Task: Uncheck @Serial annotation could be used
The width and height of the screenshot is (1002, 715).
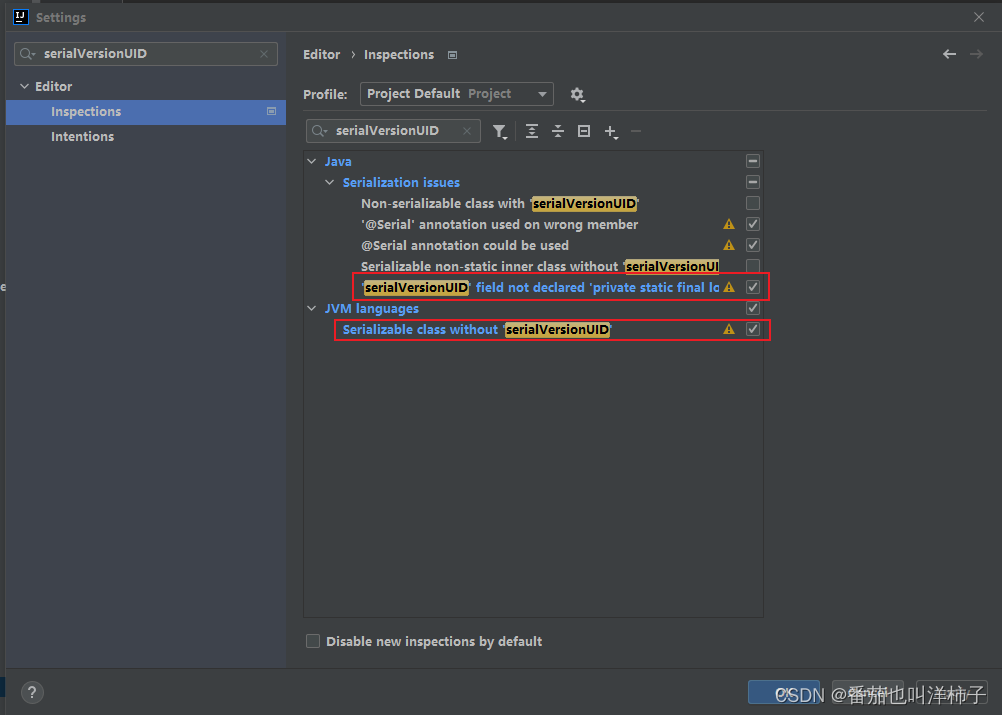Action: pos(753,245)
